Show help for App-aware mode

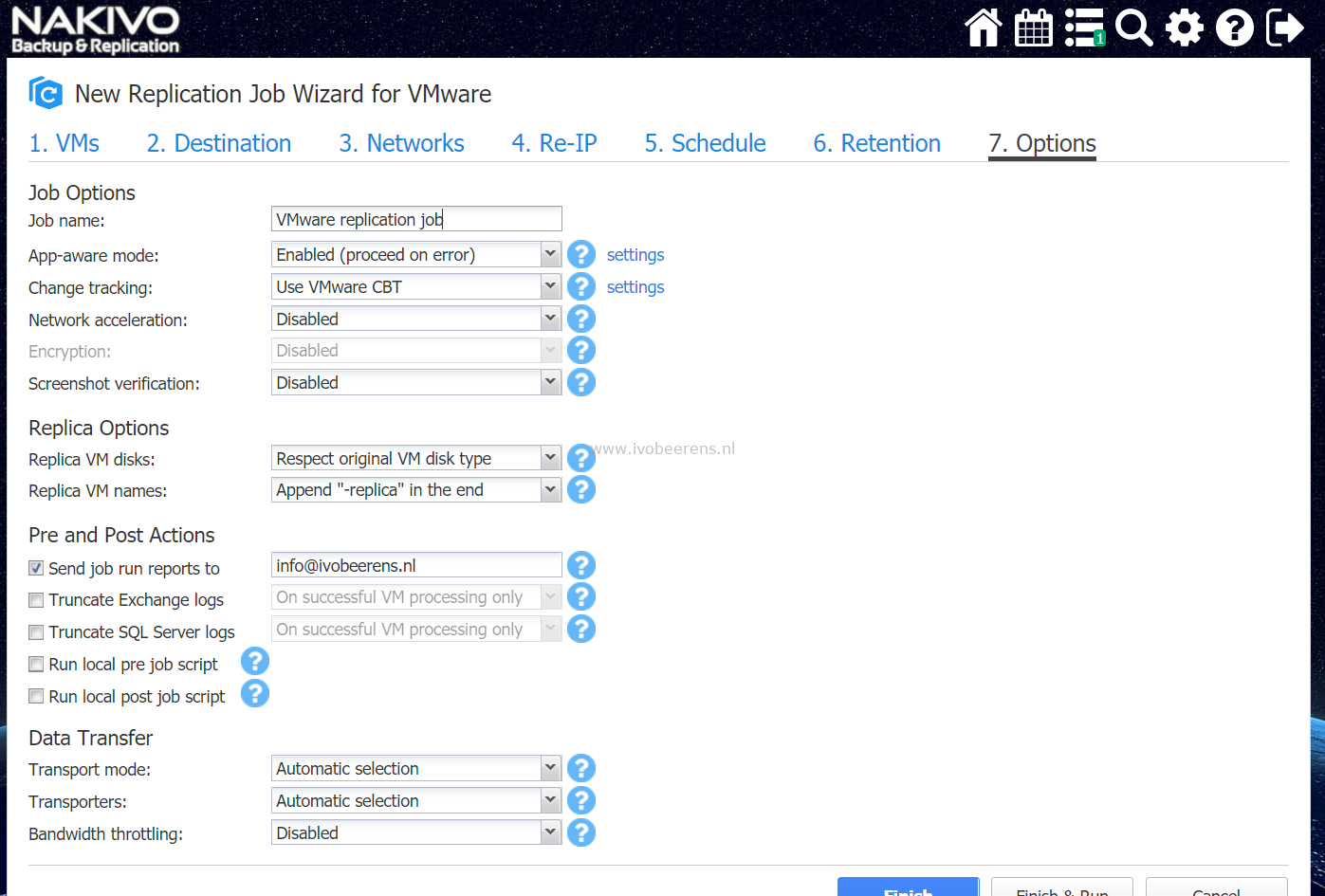coord(581,254)
